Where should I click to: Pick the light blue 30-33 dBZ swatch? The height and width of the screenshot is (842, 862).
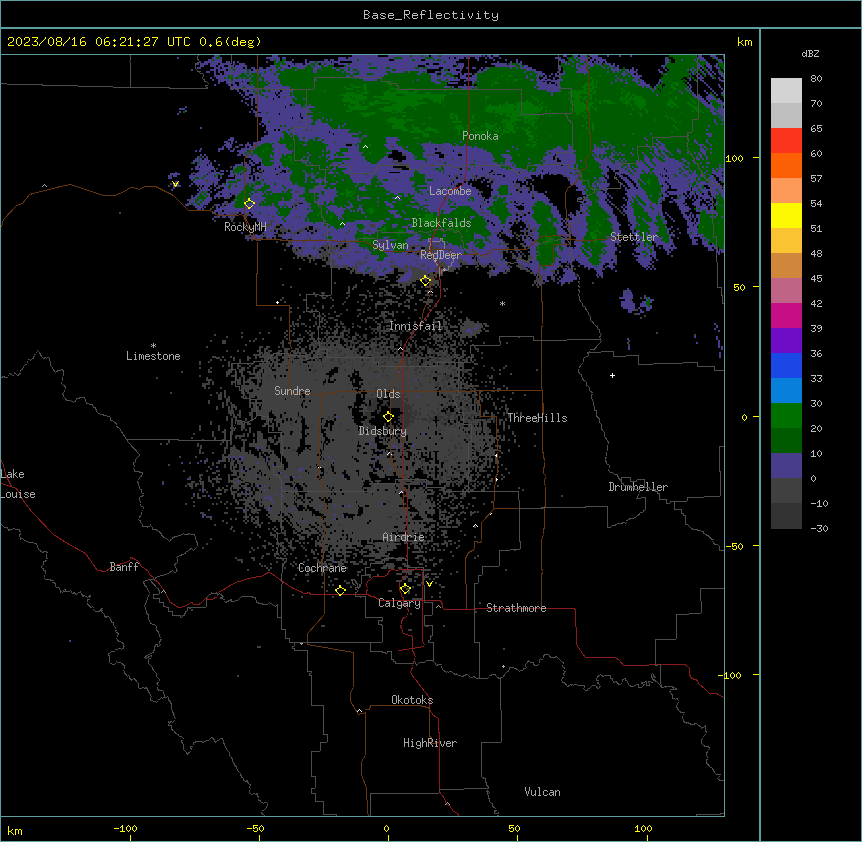(x=786, y=391)
